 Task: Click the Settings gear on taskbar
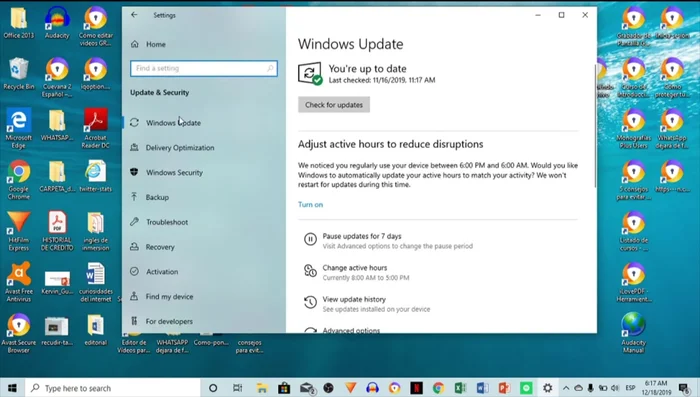pos(548,388)
